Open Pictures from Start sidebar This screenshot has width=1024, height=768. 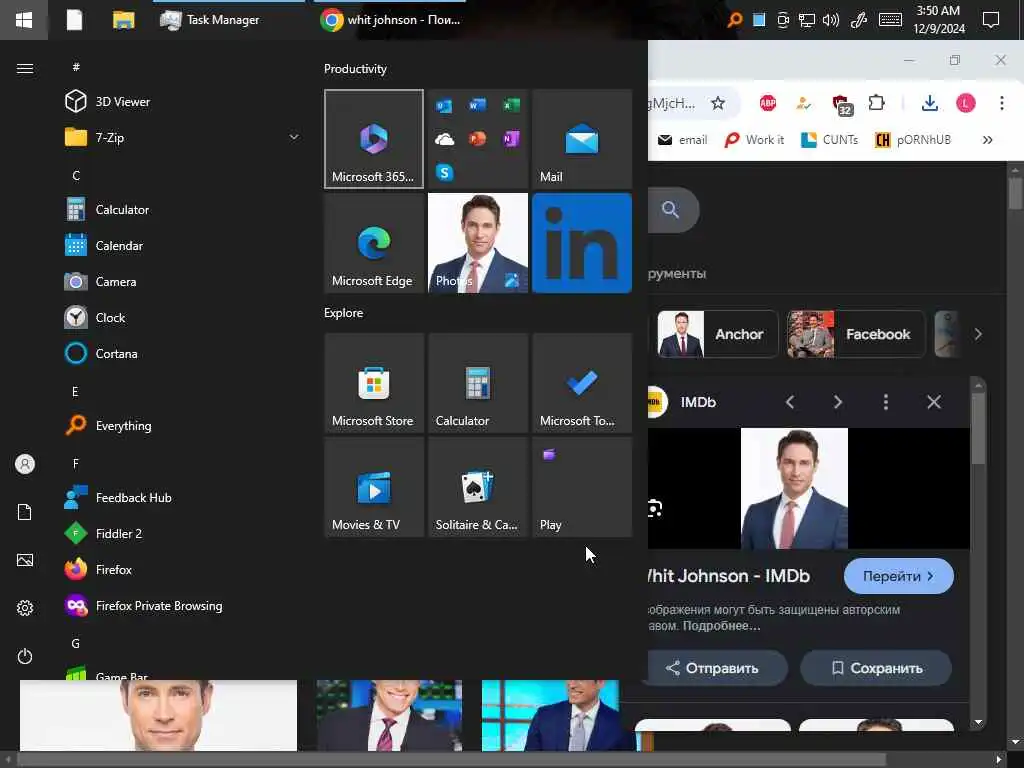(25, 560)
